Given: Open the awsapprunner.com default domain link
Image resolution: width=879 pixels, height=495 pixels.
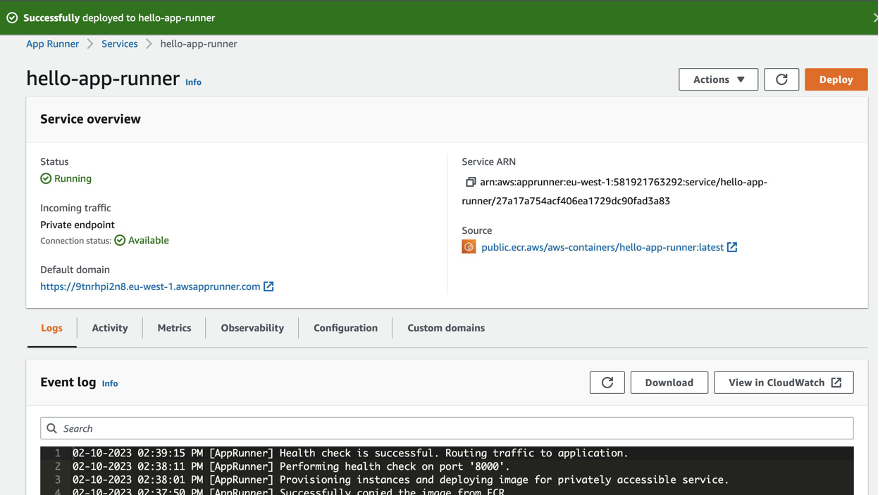Looking at the screenshot, I should point(150,286).
